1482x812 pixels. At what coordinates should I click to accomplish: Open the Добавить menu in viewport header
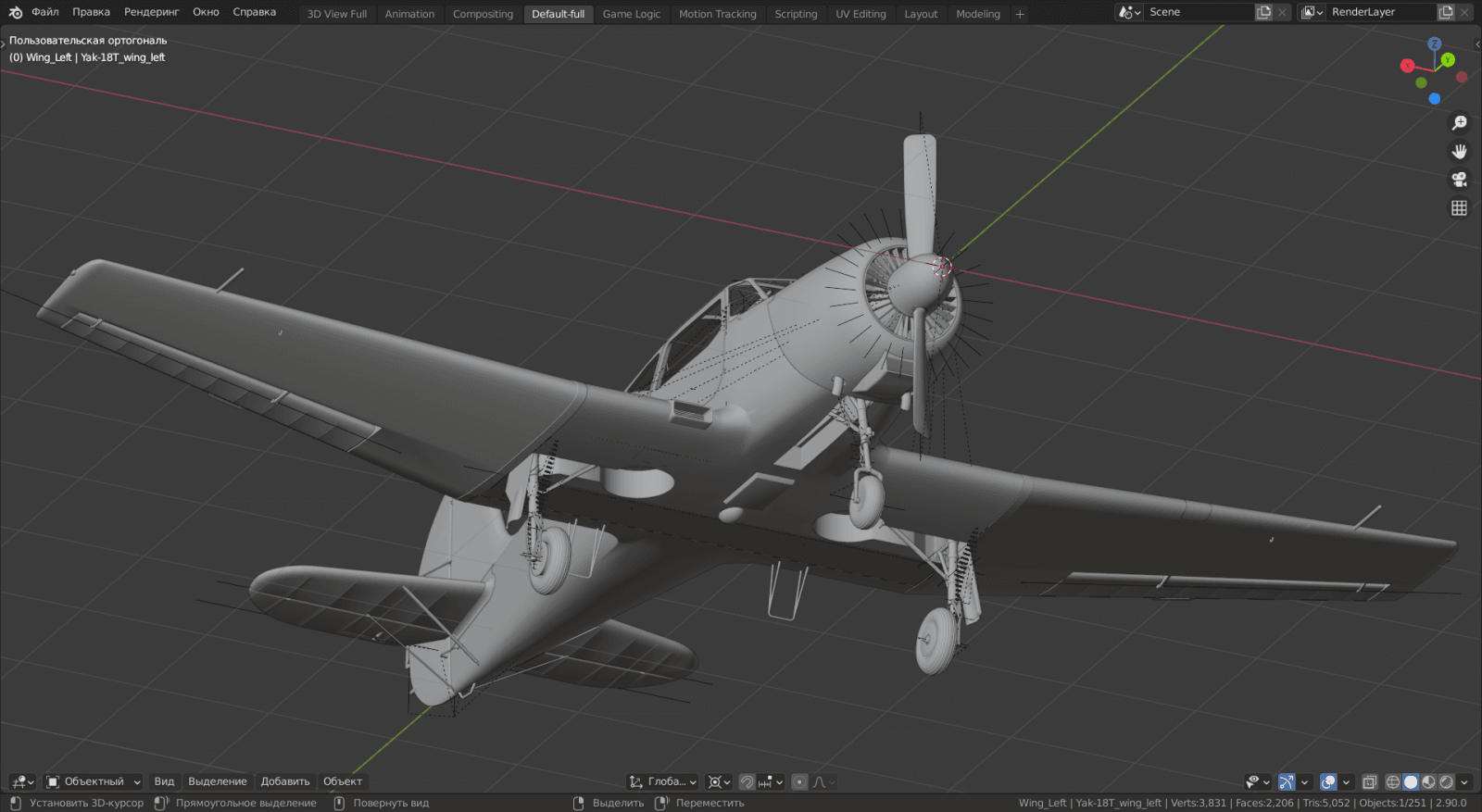[x=284, y=782]
